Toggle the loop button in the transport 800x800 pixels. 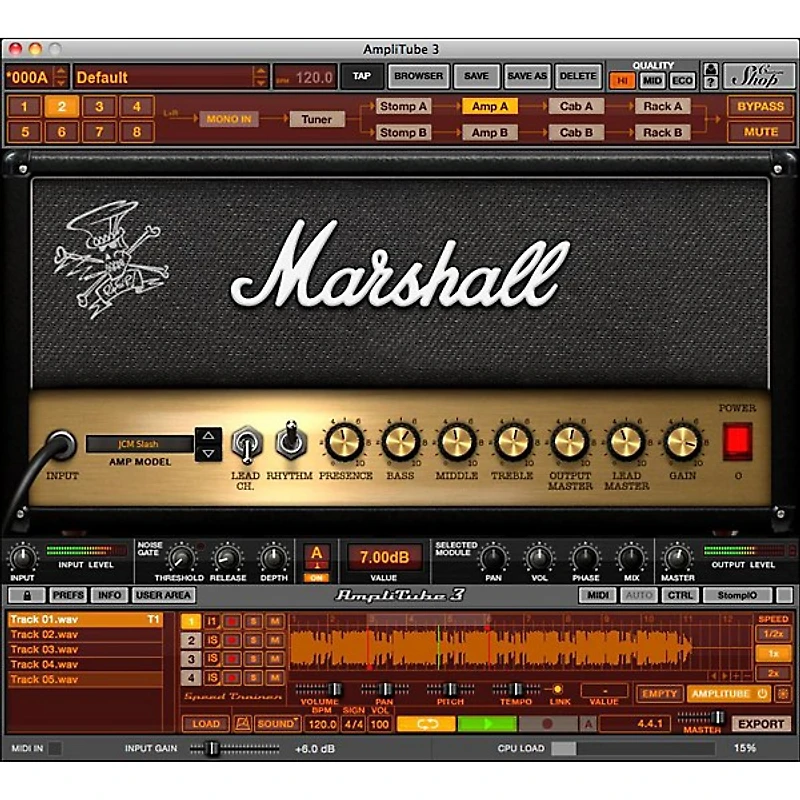coord(426,723)
